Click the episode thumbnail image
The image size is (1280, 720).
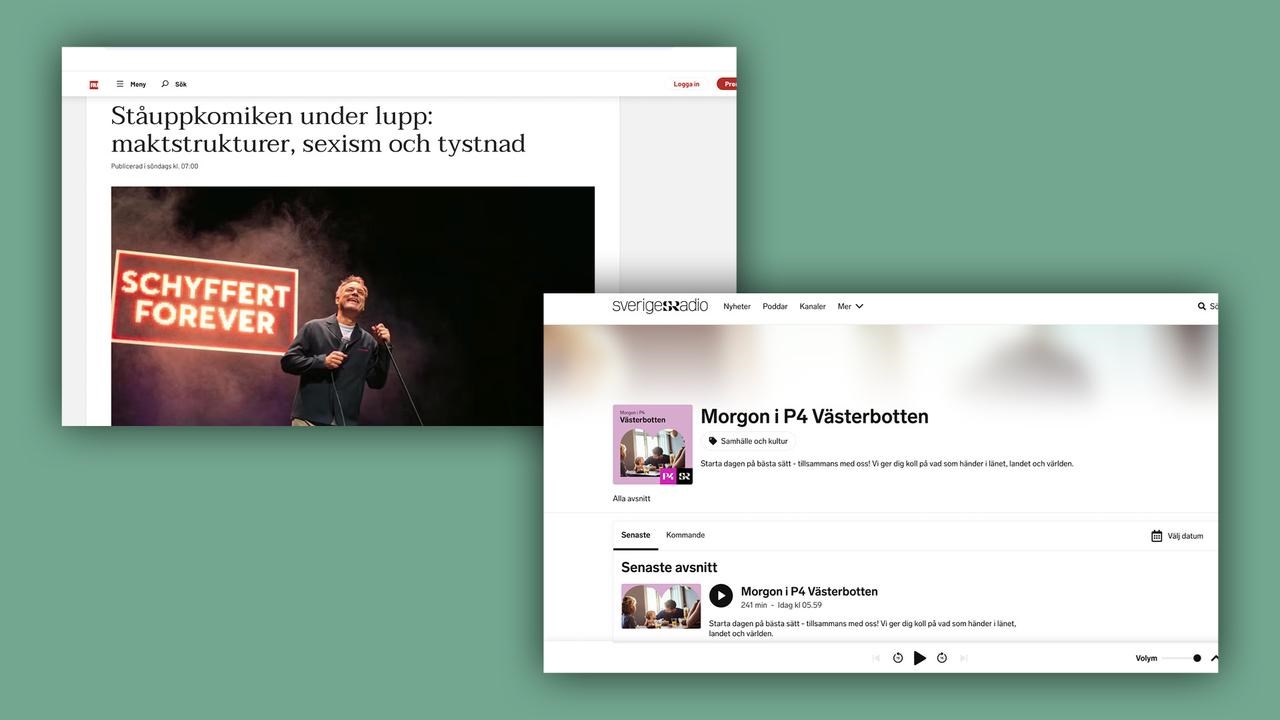tap(661, 606)
